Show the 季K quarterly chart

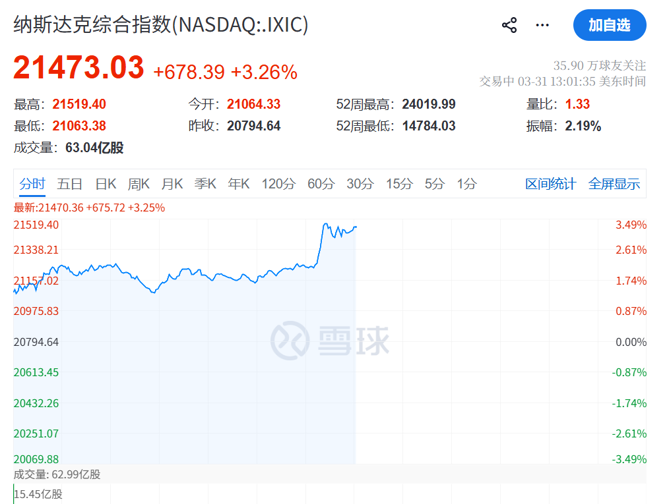coord(205,184)
